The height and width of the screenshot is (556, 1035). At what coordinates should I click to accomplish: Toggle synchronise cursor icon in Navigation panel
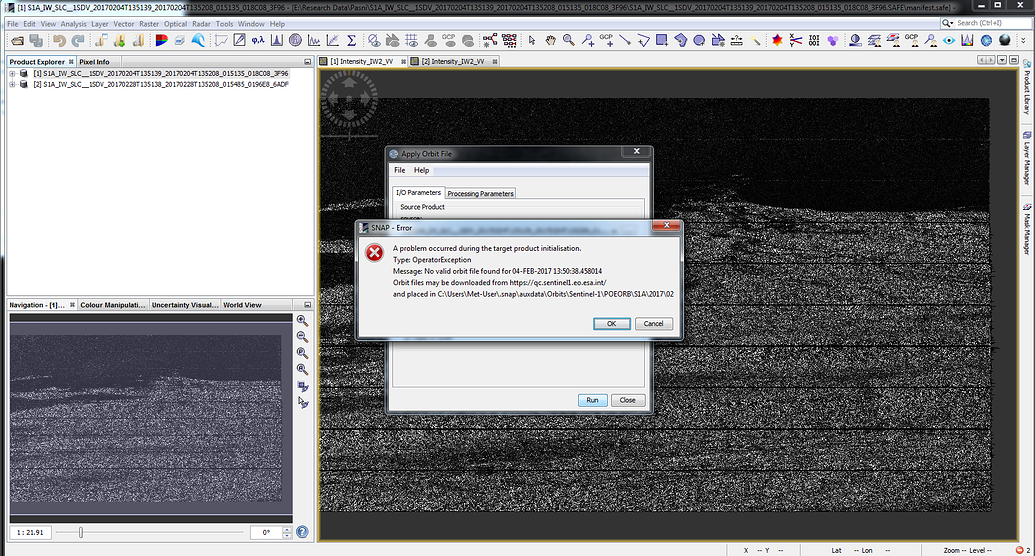pyautogui.click(x=302, y=403)
